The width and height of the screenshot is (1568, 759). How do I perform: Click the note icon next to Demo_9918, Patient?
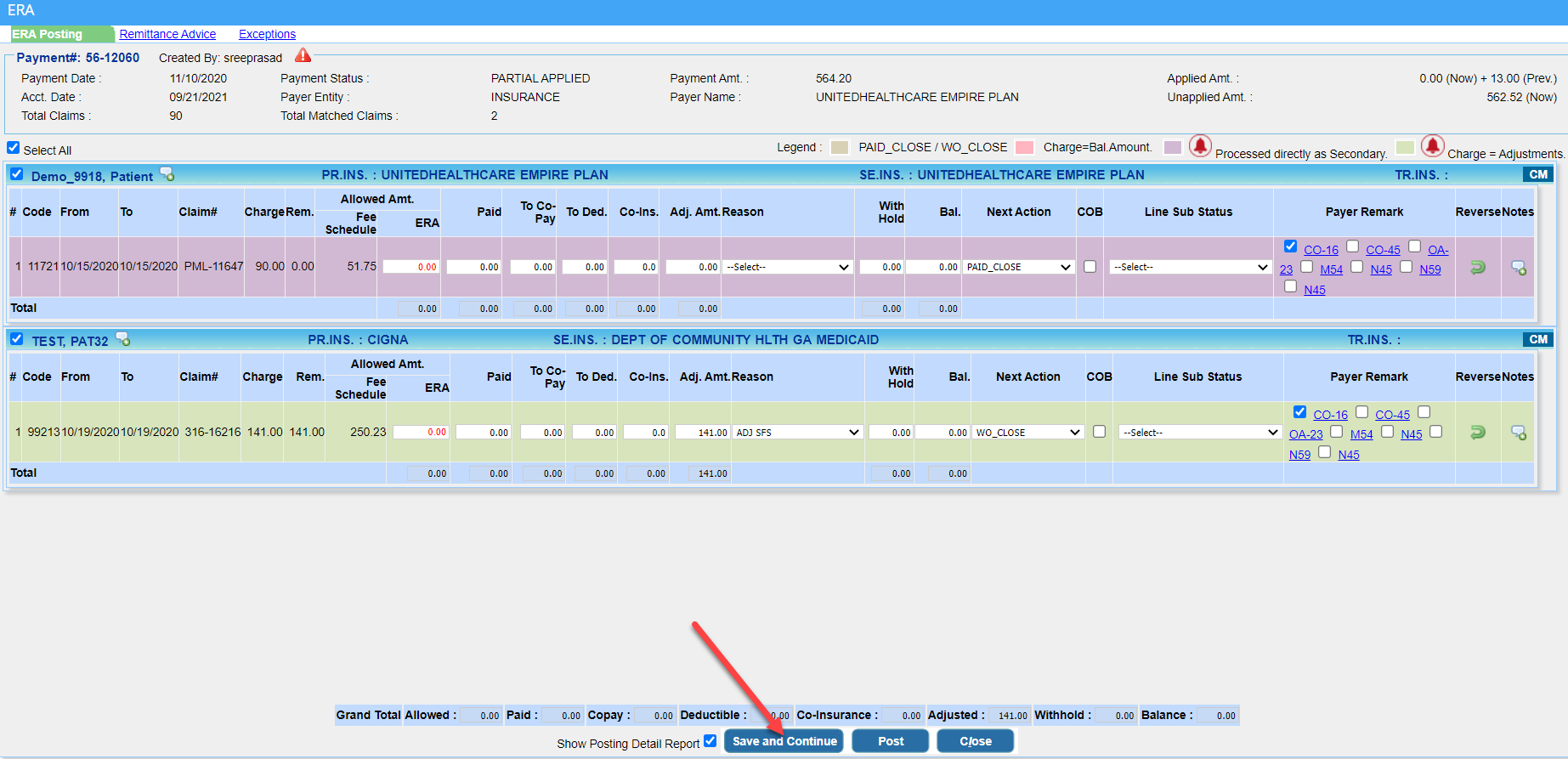[167, 175]
